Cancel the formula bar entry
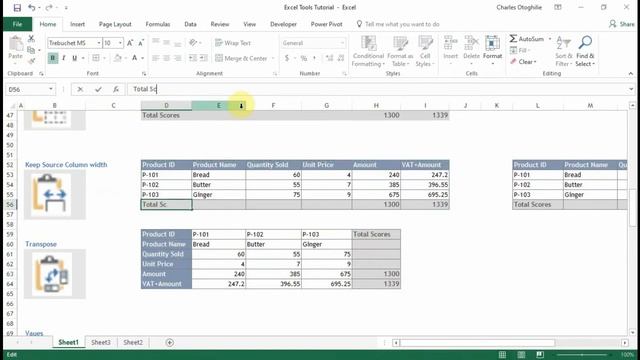The image size is (640, 360). (80, 89)
